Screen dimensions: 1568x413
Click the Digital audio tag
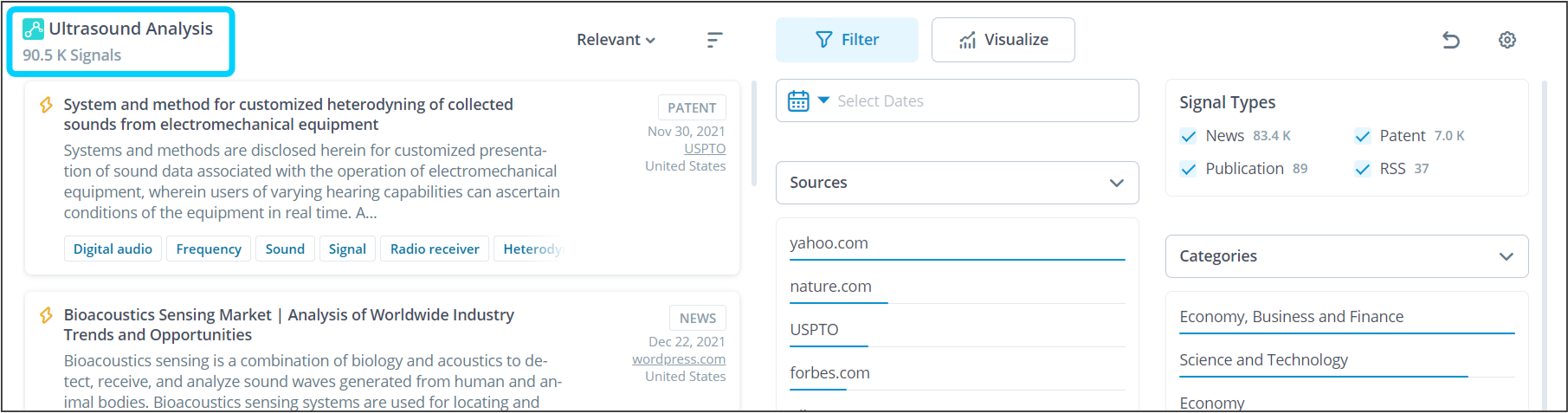(113, 249)
